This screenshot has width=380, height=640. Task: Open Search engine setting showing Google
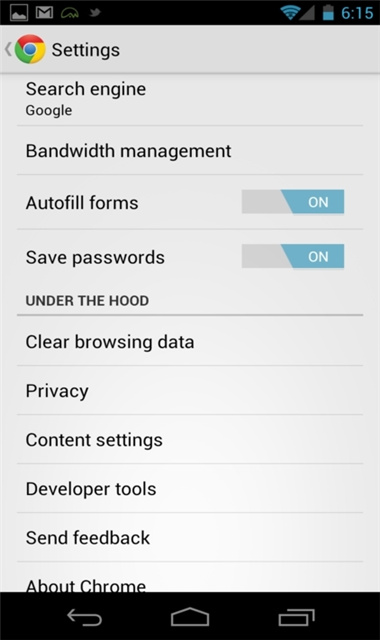point(190,100)
